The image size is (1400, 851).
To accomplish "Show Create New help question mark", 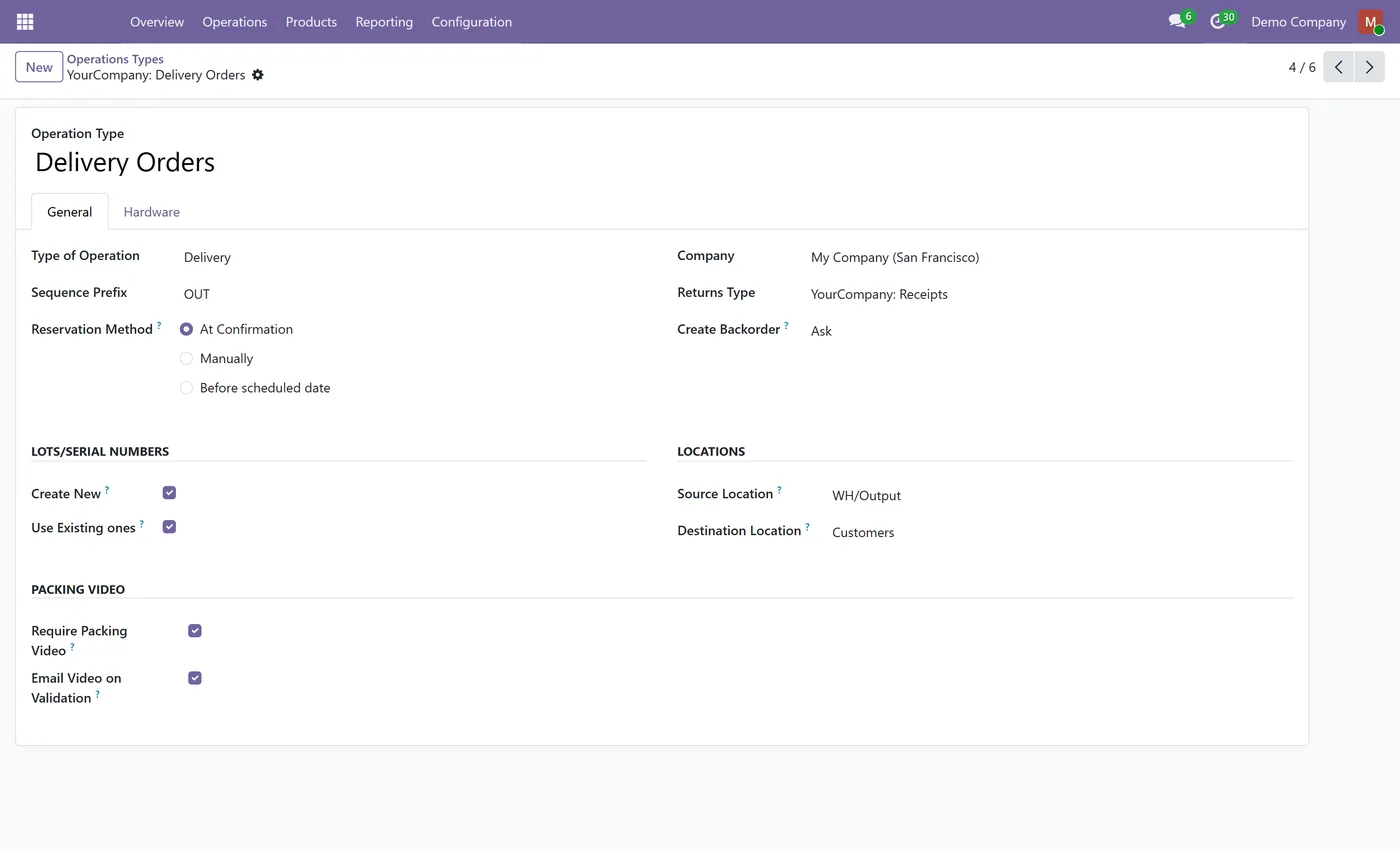I will [x=107, y=489].
